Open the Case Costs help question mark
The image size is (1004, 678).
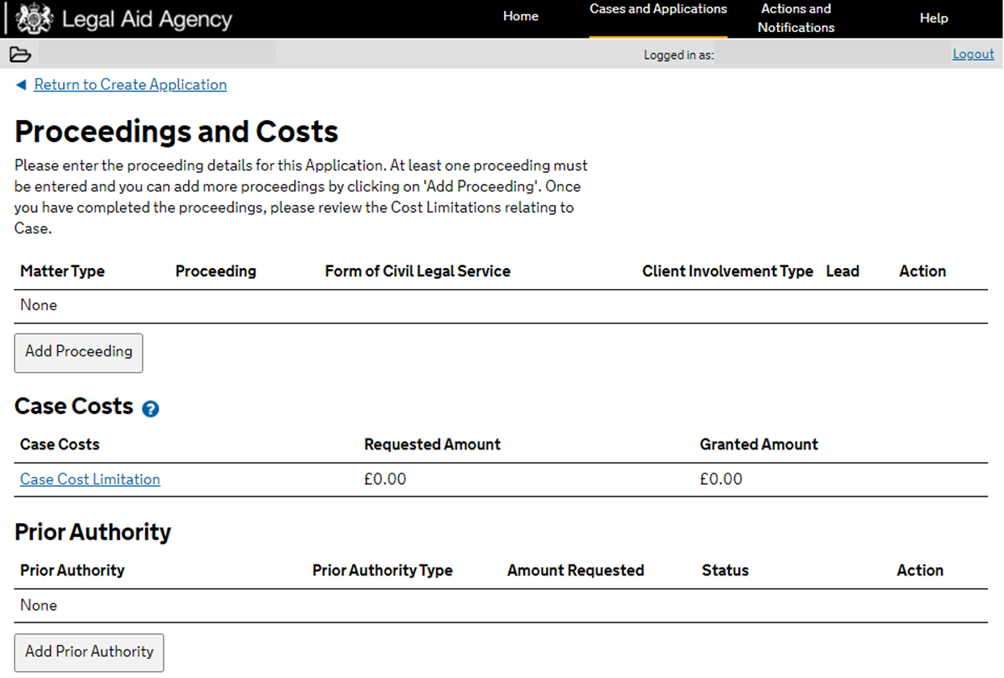pyautogui.click(x=150, y=408)
